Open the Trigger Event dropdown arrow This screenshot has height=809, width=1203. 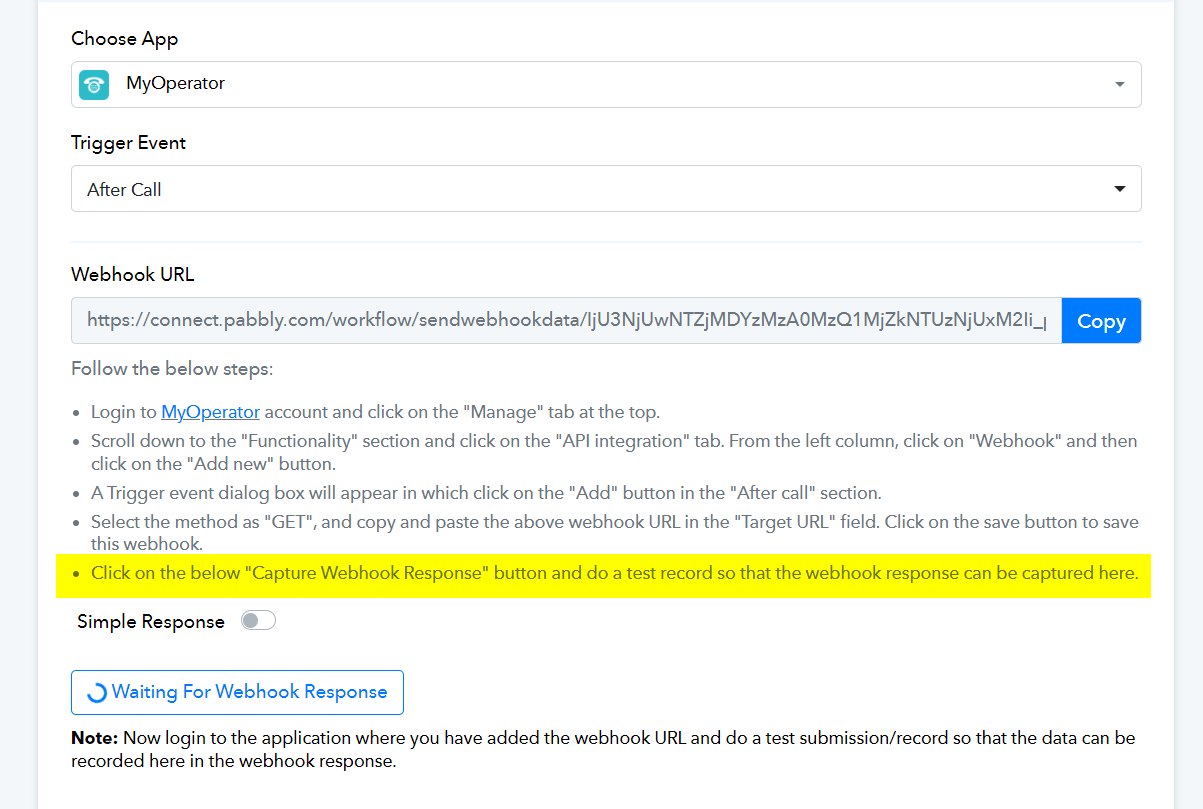coord(1119,189)
